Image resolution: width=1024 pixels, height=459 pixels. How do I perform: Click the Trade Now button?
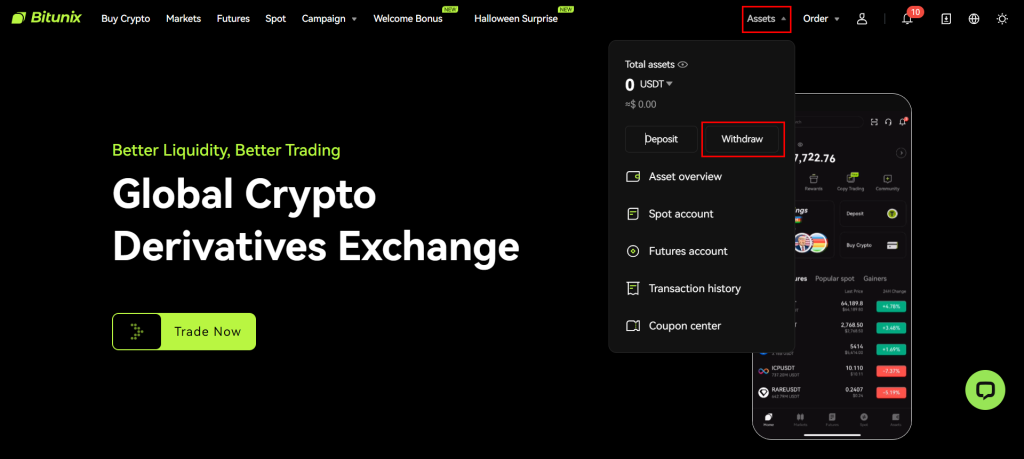(x=184, y=332)
